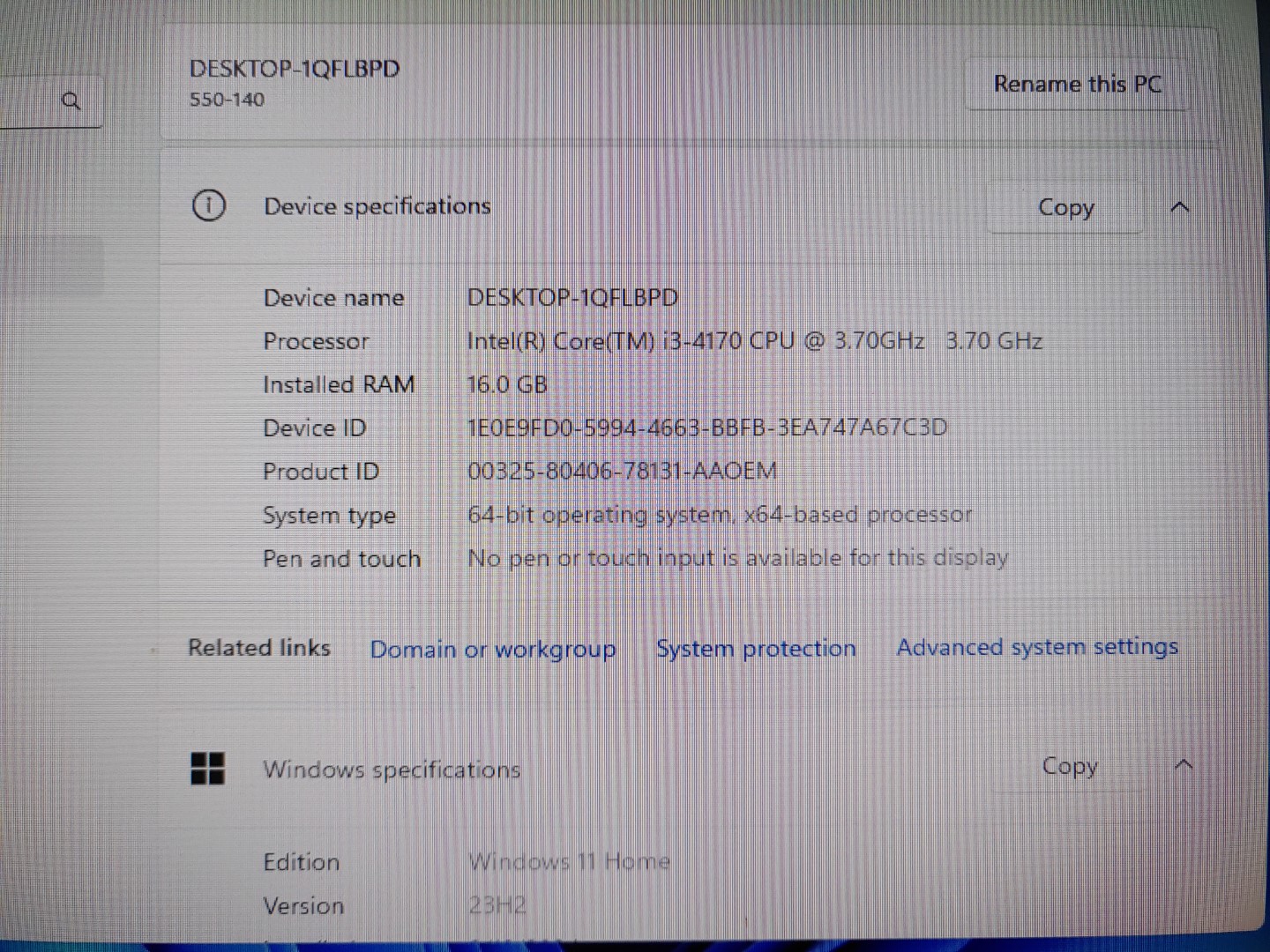Collapse the Device specifications section
Image resolution: width=1270 pixels, height=952 pixels.
coord(1180,207)
